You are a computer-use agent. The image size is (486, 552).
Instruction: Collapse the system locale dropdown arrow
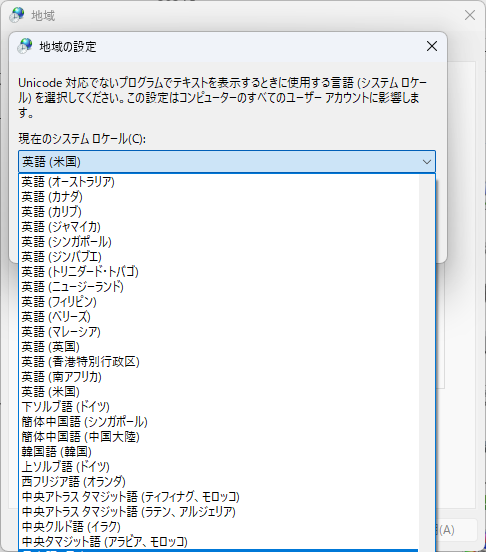point(427,162)
